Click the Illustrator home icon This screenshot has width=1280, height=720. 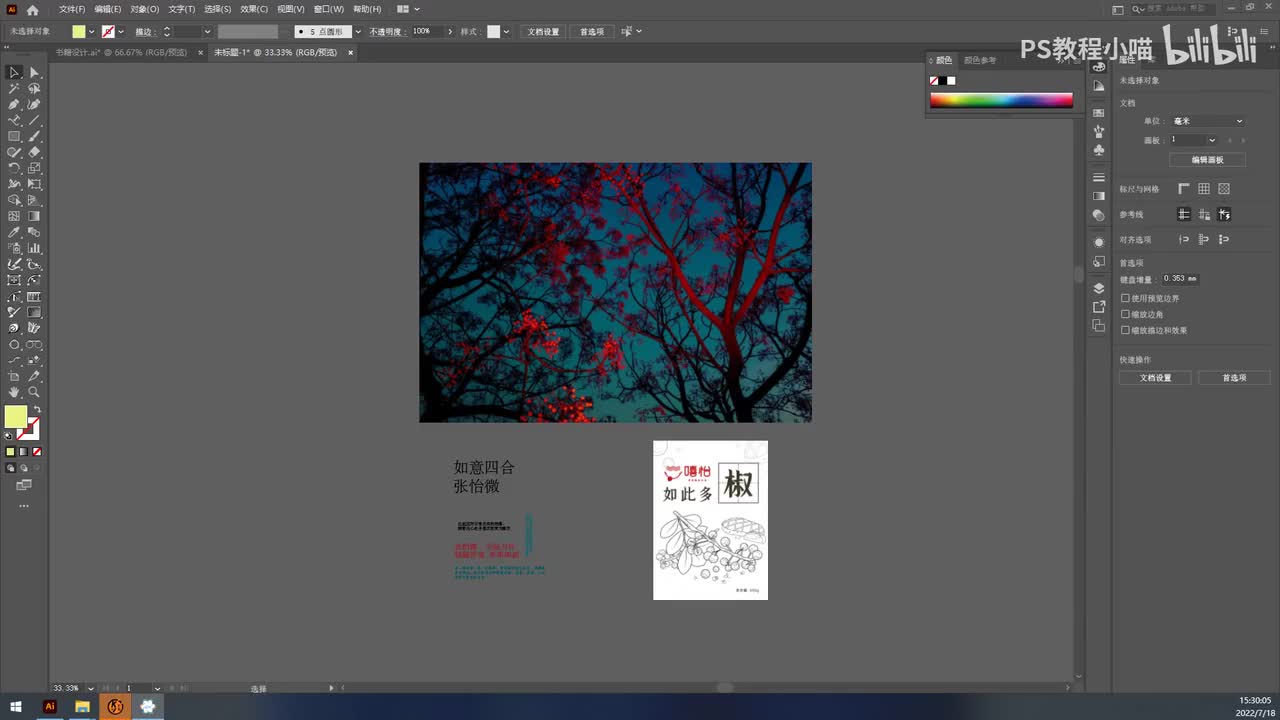[x=32, y=9]
